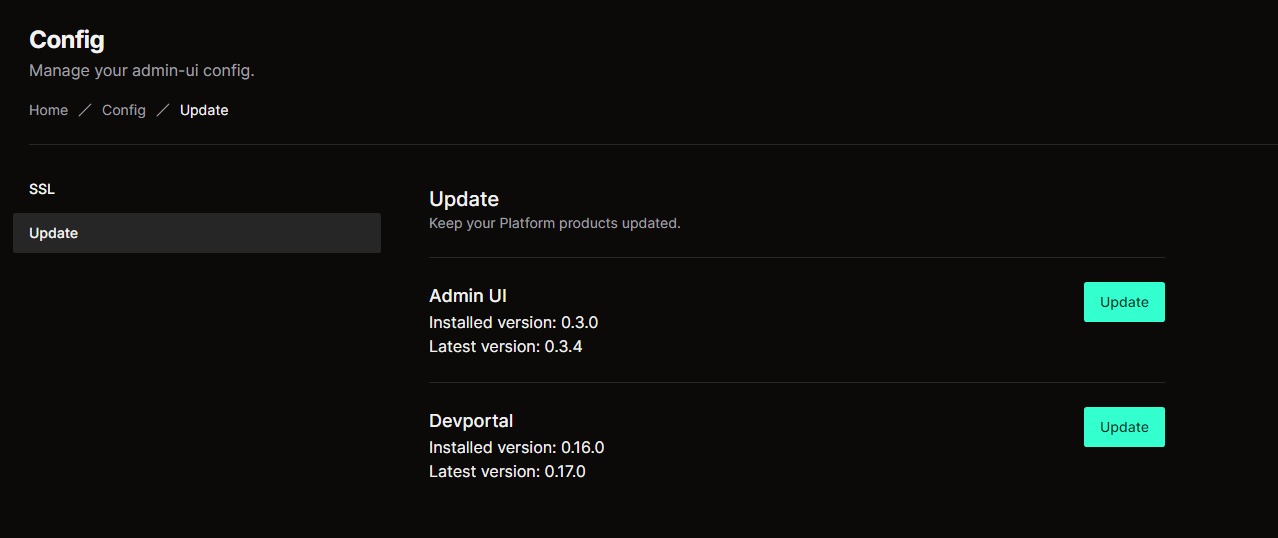Click the current Update breadcrumb item
Image resolution: width=1278 pixels, height=538 pixels.
click(204, 110)
